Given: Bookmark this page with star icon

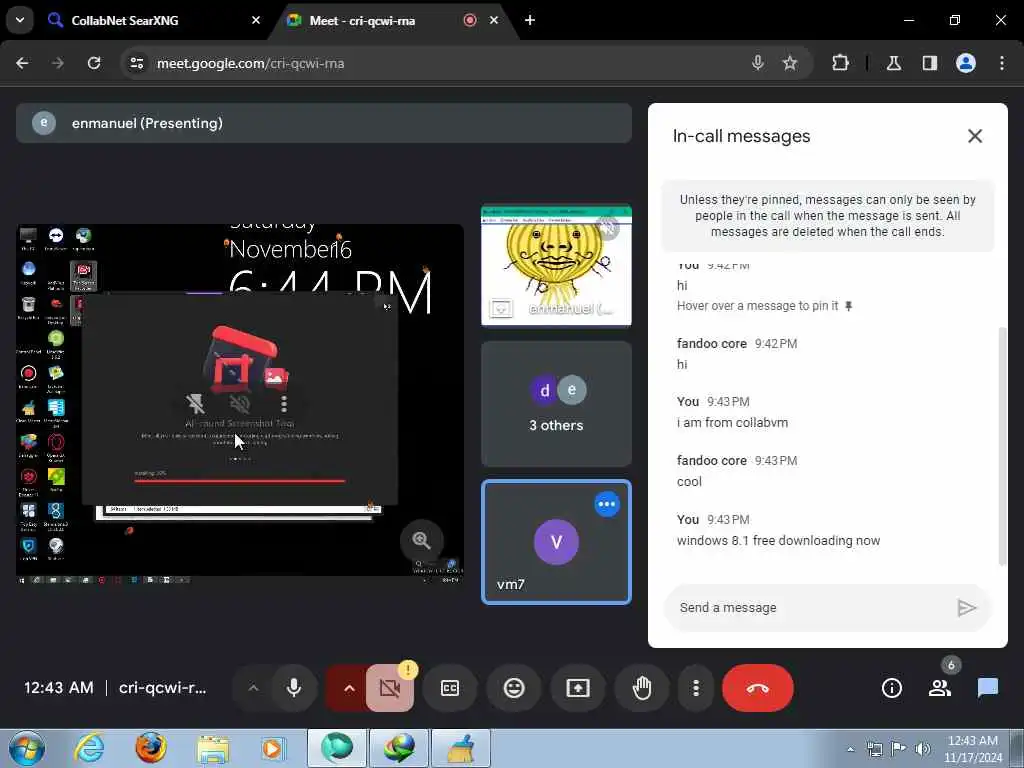Looking at the screenshot, I should point(790,63).
